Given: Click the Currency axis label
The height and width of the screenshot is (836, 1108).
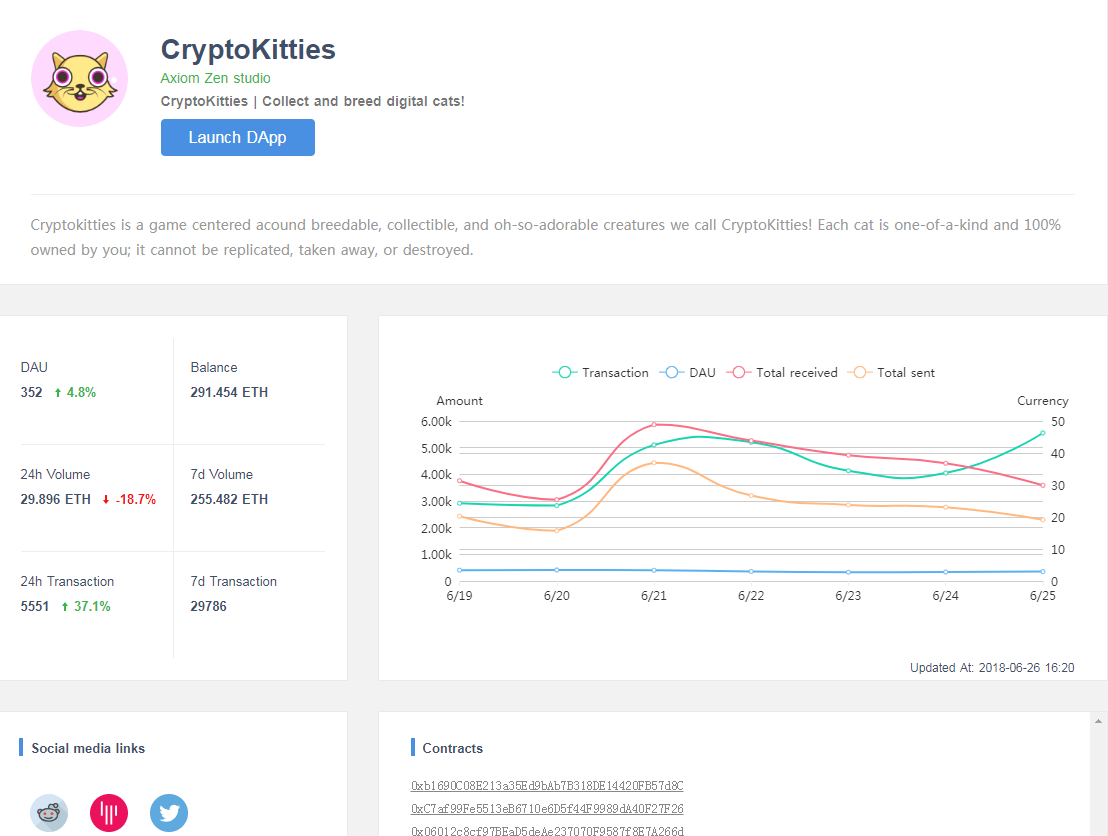Looking at the screenshot, I should pos(1043,401).
